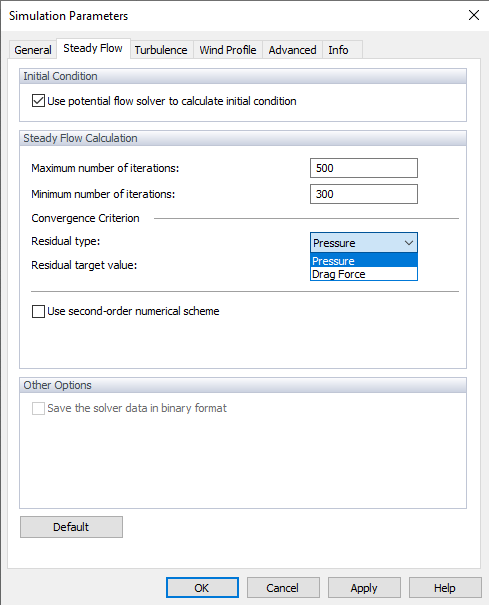This screenshot has width=489, height=605.
Task: Enable second-order numerical scheme checkbox
Action: click(38, 311)
